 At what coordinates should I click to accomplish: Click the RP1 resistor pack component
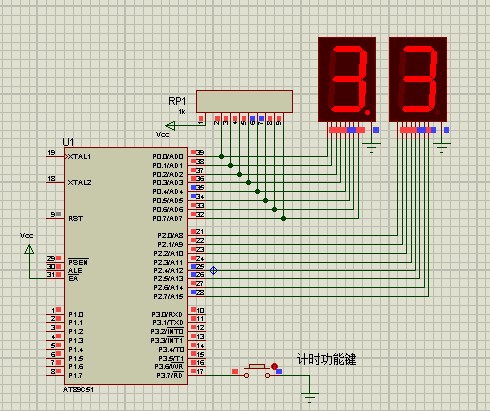coord(244,101)
